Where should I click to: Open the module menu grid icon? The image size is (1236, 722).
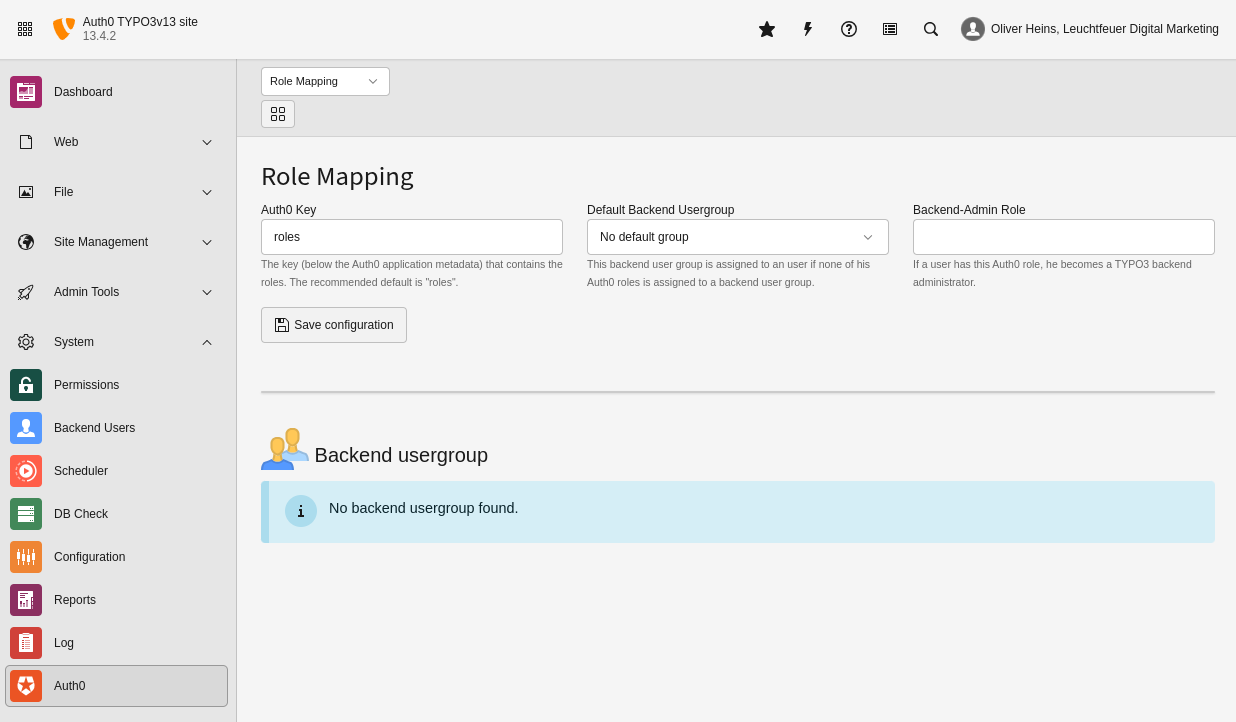coord(25,29)
